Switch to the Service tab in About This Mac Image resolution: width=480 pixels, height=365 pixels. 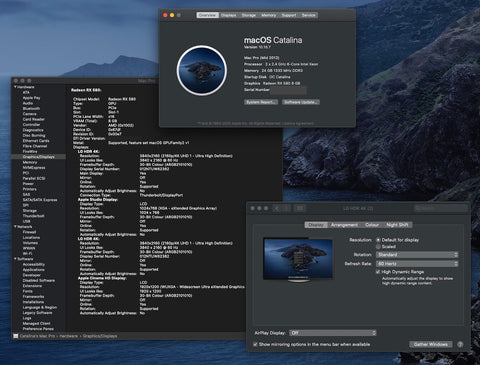point(308,15)
